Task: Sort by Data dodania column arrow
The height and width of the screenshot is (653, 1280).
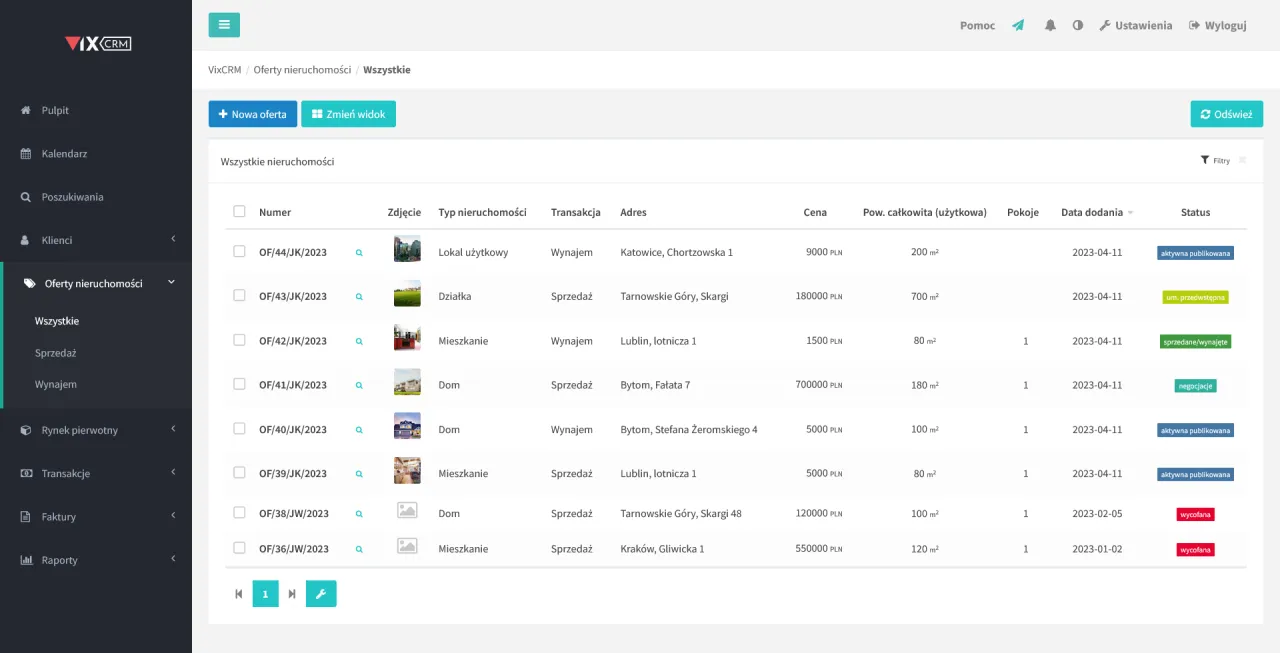Action: [x=1130, y=213]
